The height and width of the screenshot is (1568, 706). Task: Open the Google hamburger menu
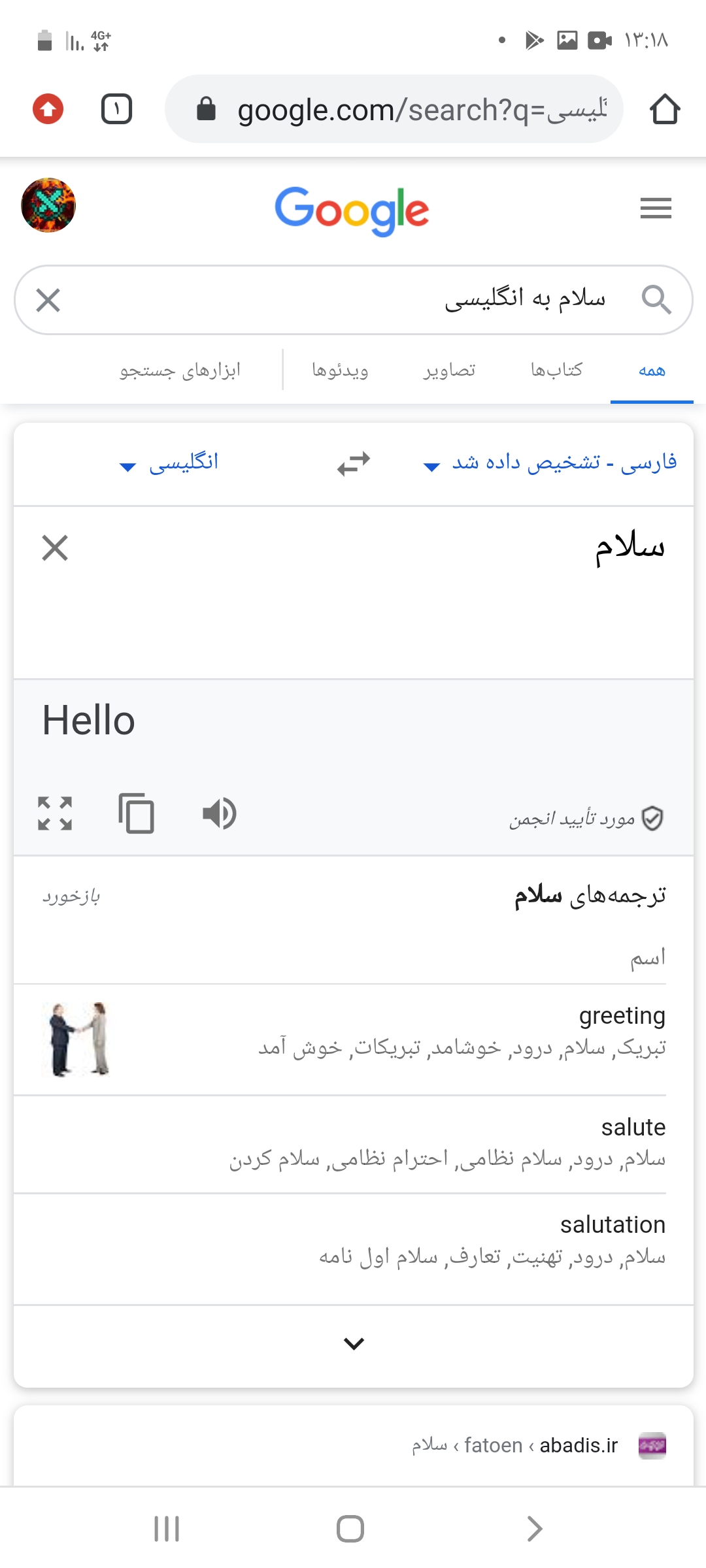pos(656,208)
